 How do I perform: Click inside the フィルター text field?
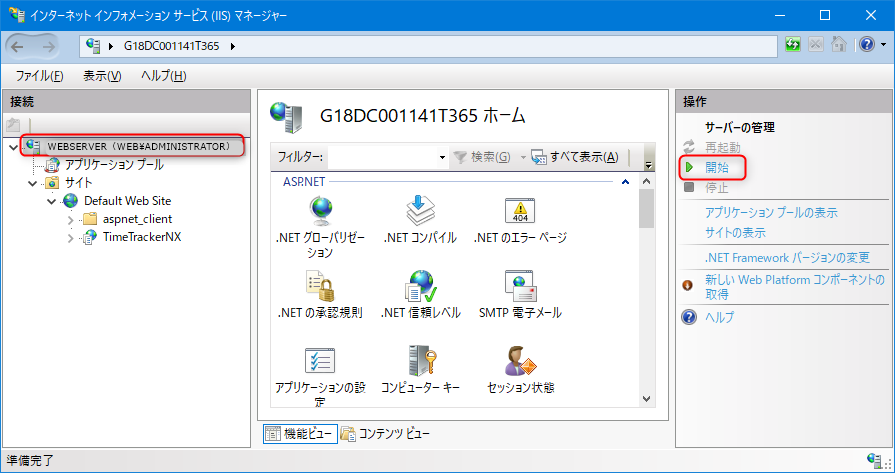pyautogui.click(x=382, y=157)
